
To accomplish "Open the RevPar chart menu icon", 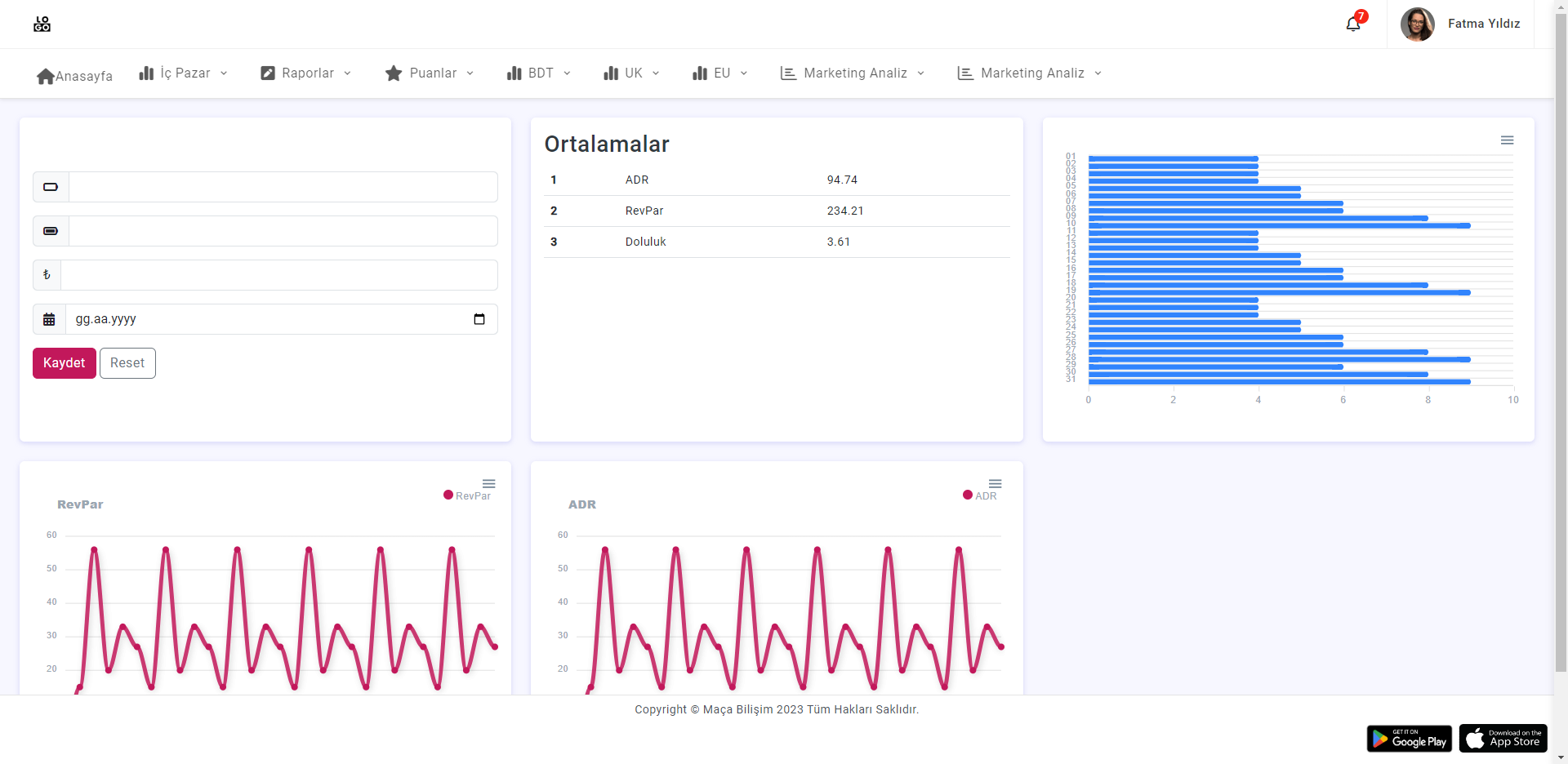I will click(488, 484).
